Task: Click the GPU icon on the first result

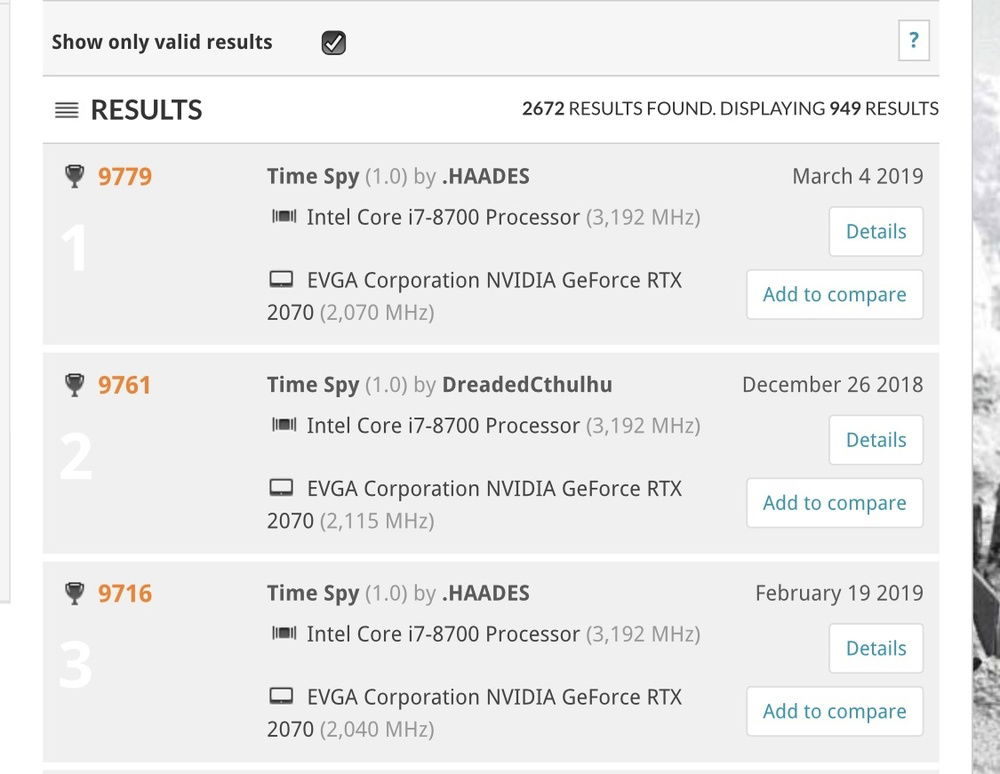Action: (x=283, y=280)
